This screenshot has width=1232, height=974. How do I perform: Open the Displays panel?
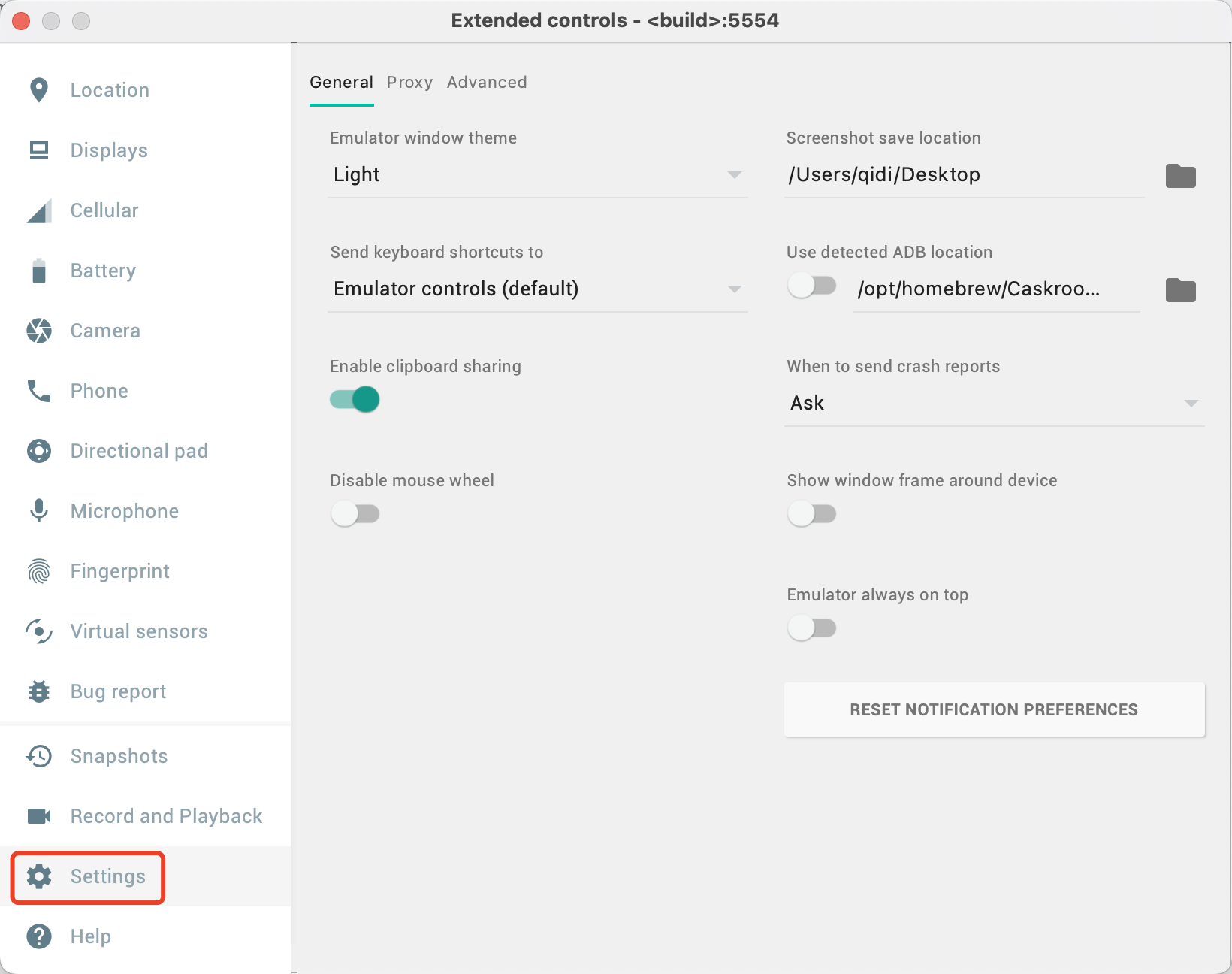coord(146,150)
